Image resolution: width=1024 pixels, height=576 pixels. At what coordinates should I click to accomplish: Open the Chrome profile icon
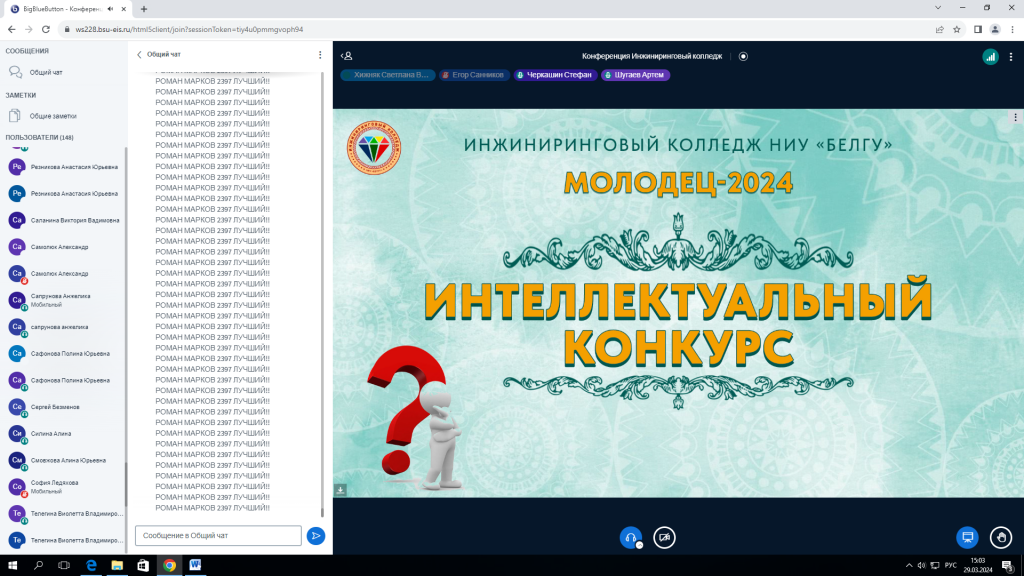[x=995, y=29]
